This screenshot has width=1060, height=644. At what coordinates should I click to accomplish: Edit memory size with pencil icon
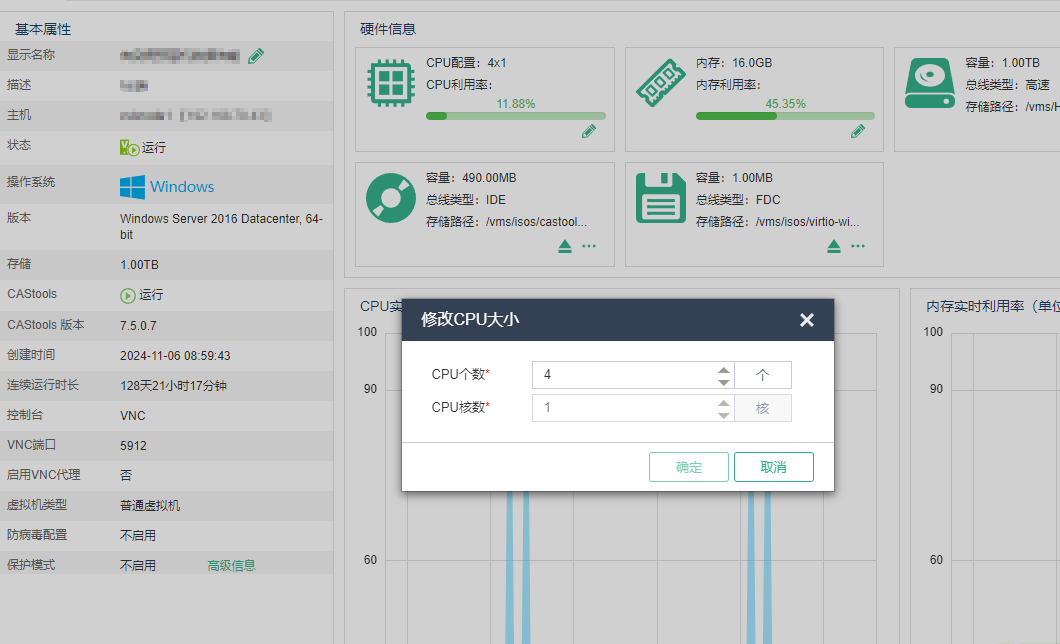(858, 131)
